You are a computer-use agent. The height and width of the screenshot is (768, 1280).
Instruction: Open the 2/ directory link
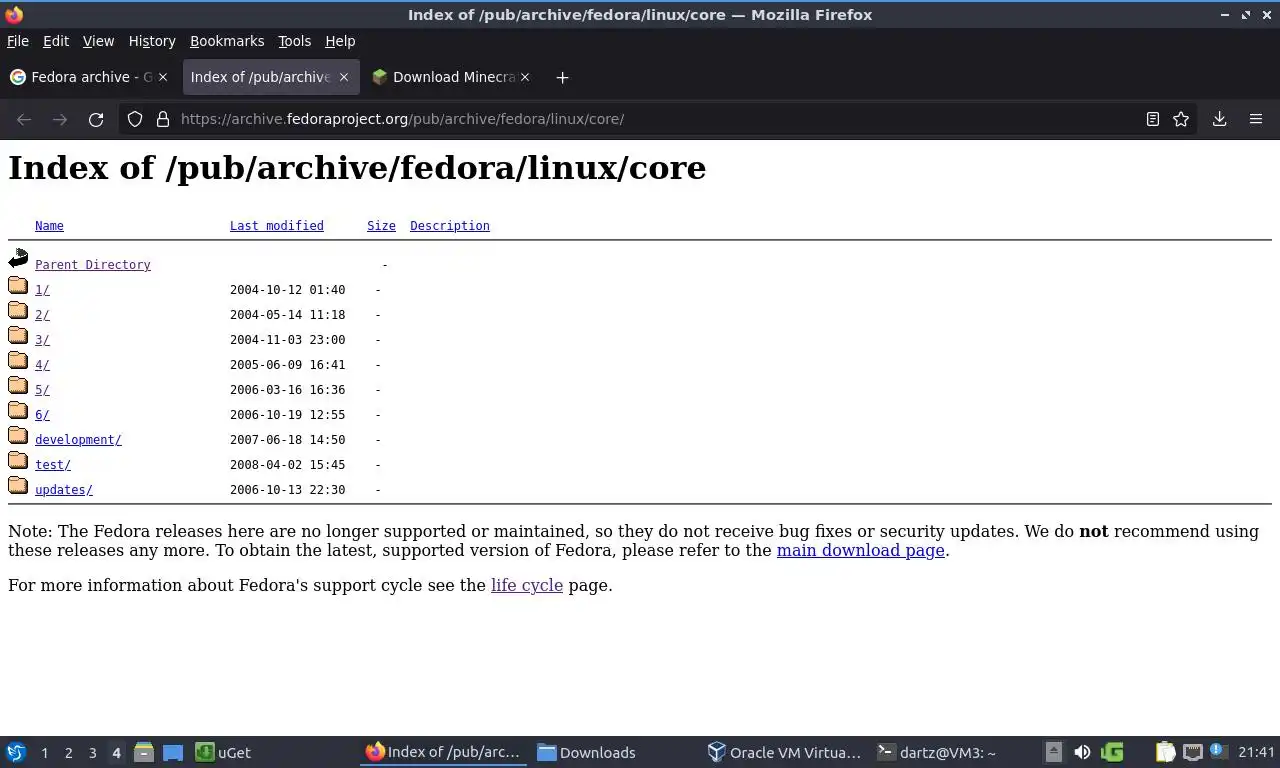pos(42,315)
